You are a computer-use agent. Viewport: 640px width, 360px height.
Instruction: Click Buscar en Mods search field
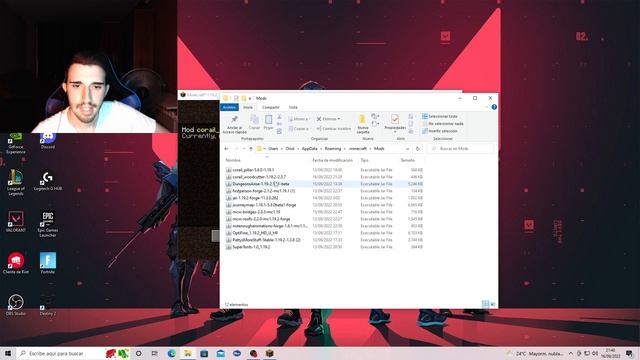(x=460, y=149)
